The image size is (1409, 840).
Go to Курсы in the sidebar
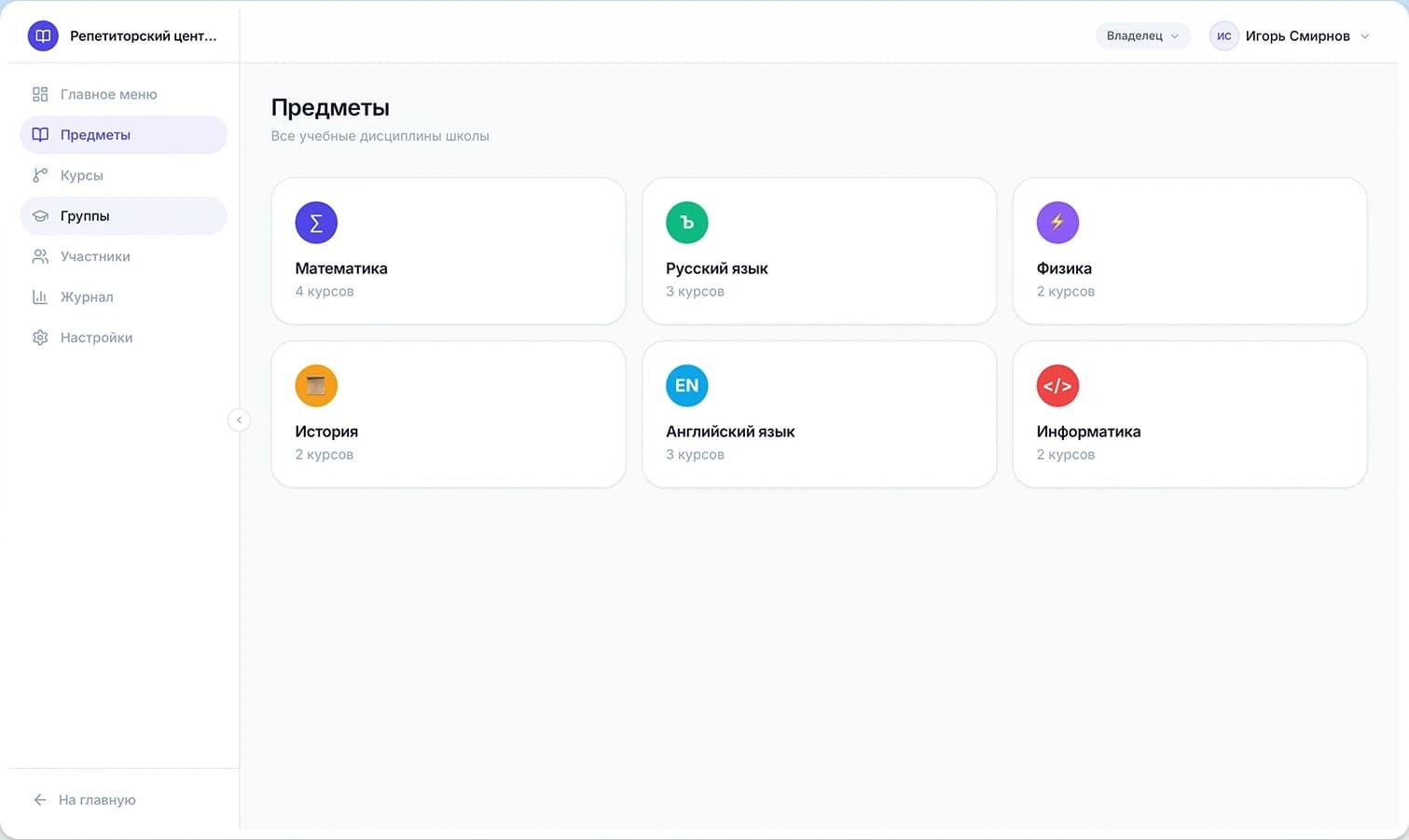[x=123, y=175]
